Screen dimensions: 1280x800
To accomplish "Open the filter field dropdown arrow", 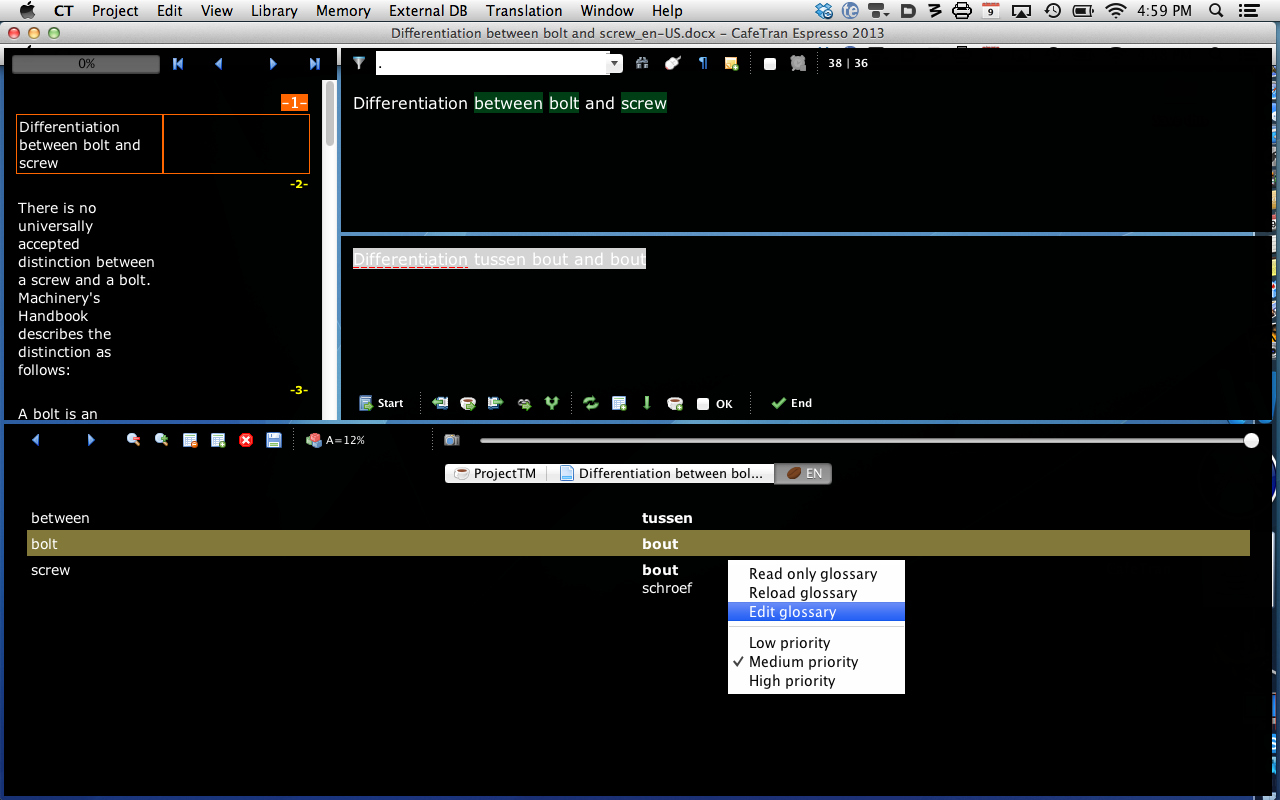I will click(615, 64).
